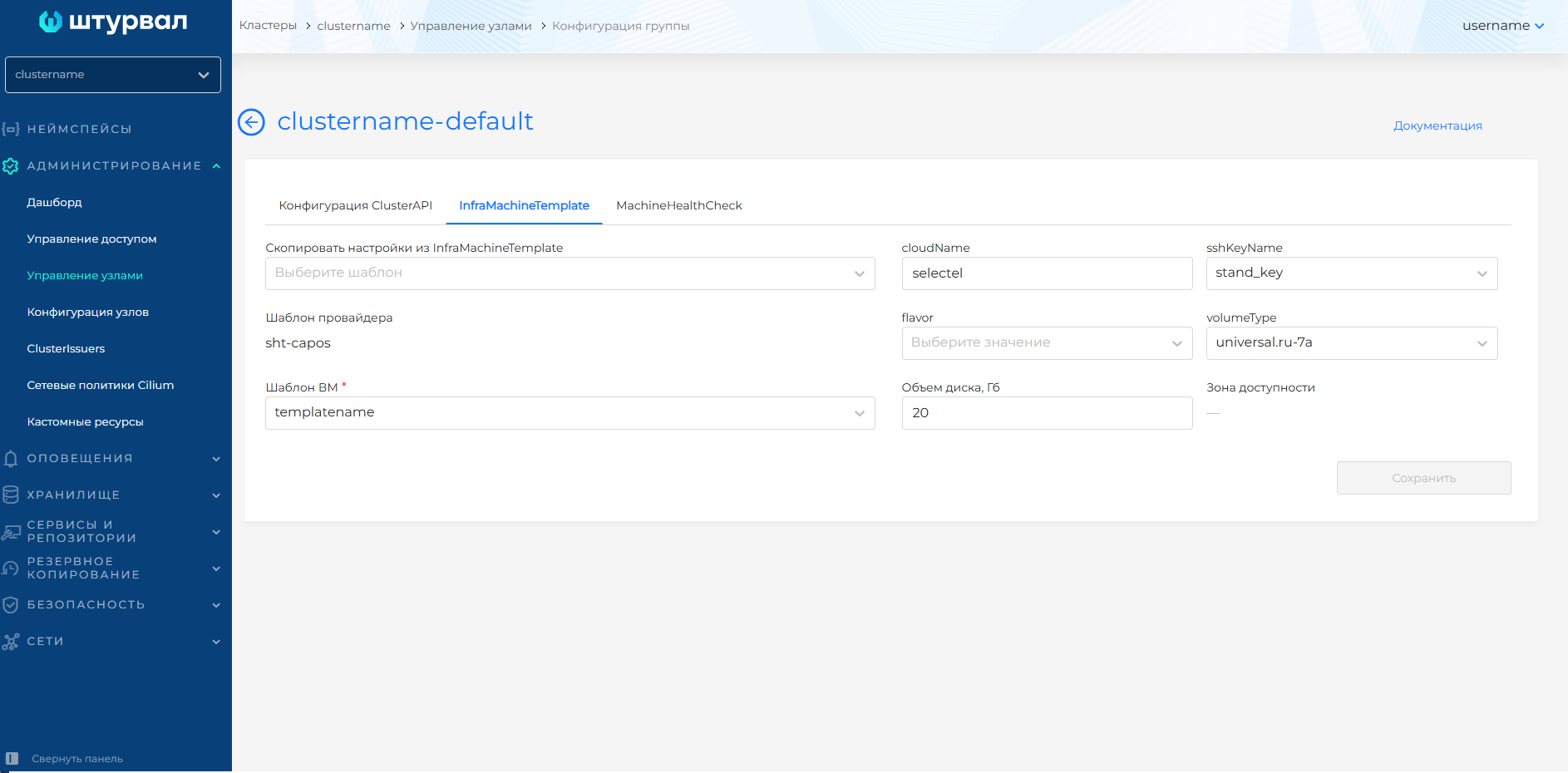Open the flavor dropdown
The image size is (1568, 773).
point(1046,343)
